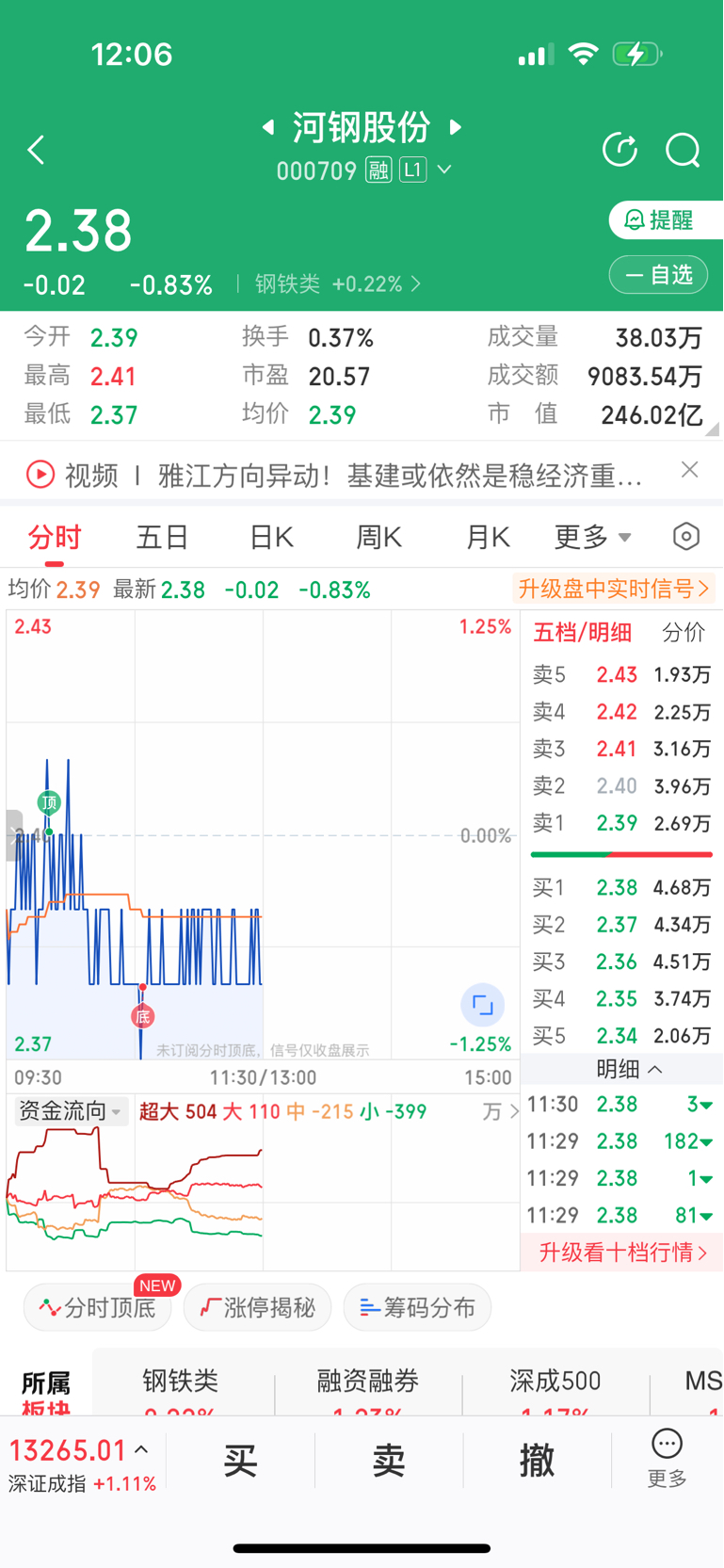The image size is (724, 1568).
Task: Remove from watchlist via 自选 button
Action: [x=658, y=275]
